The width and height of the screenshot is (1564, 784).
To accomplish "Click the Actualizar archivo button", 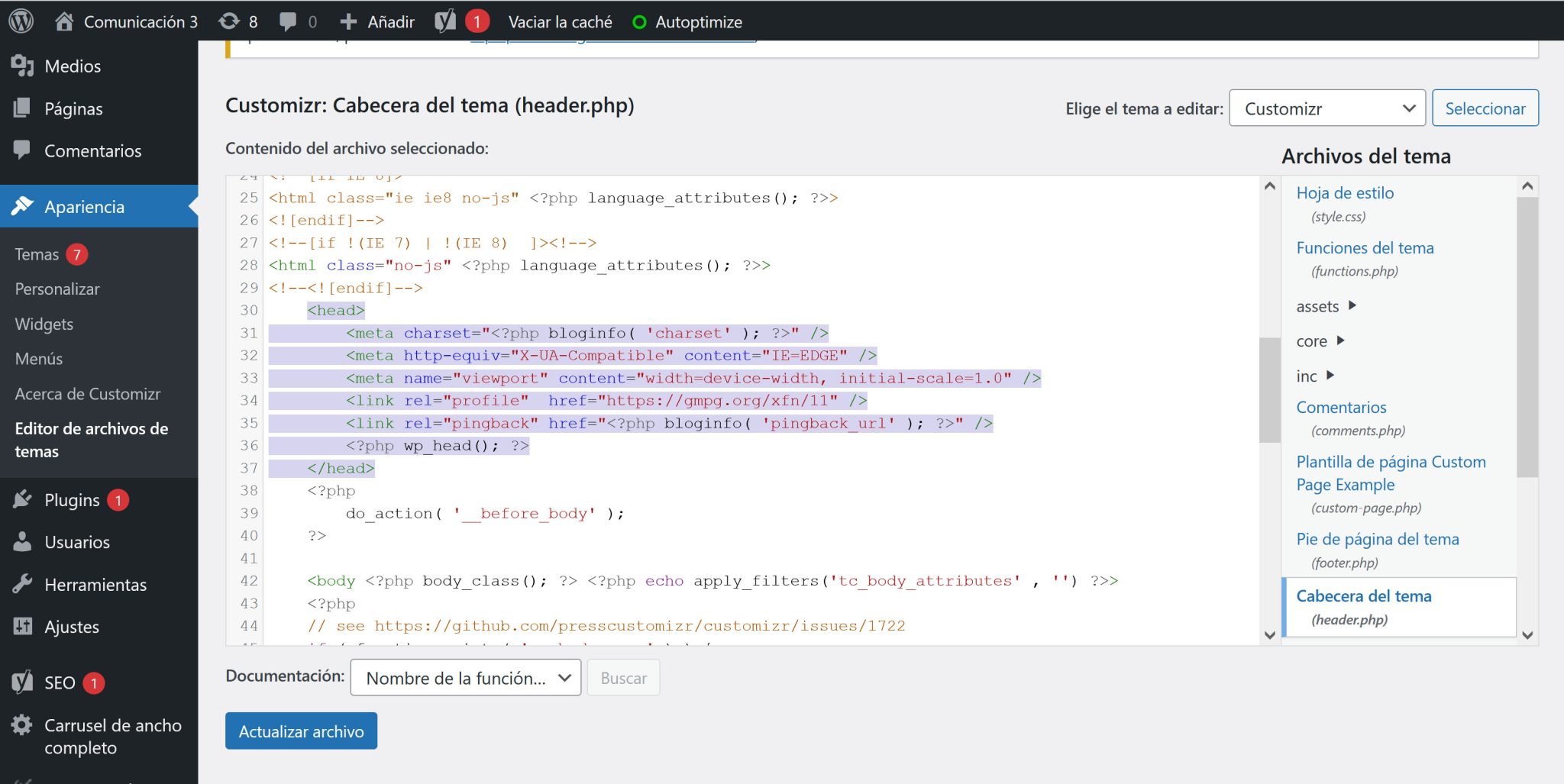I will [301, 731].
